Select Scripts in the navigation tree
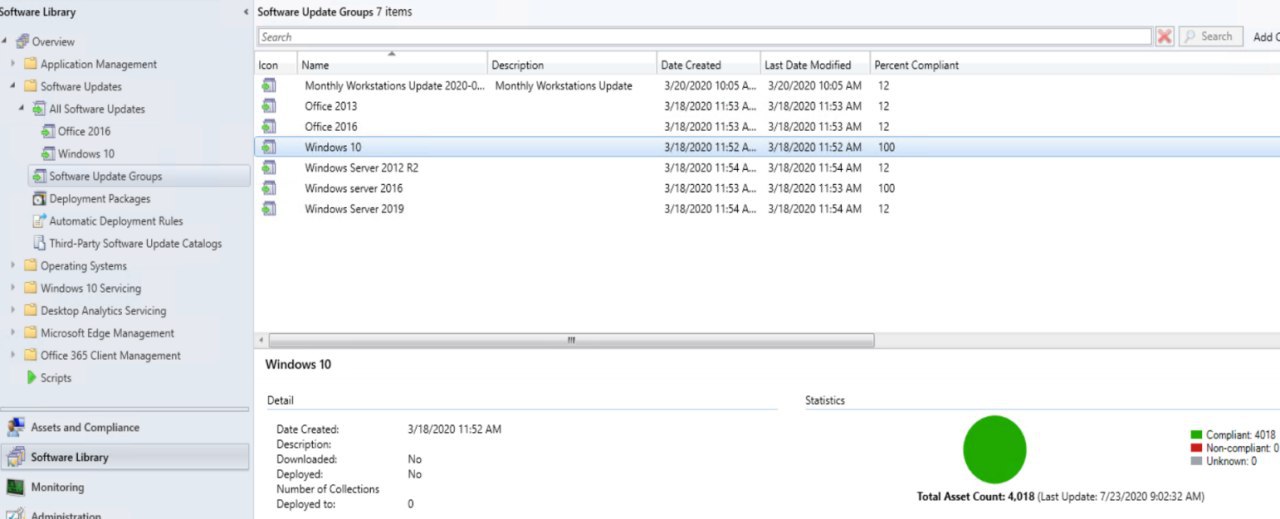 click(x=56, y=378)
